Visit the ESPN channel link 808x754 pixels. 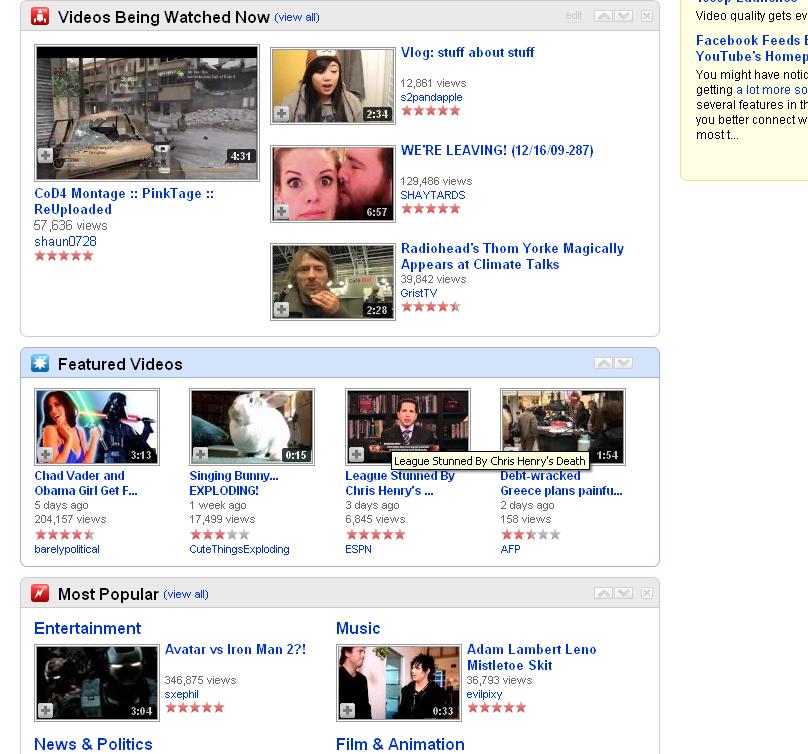pyautogui.click(x=359, y=549)
